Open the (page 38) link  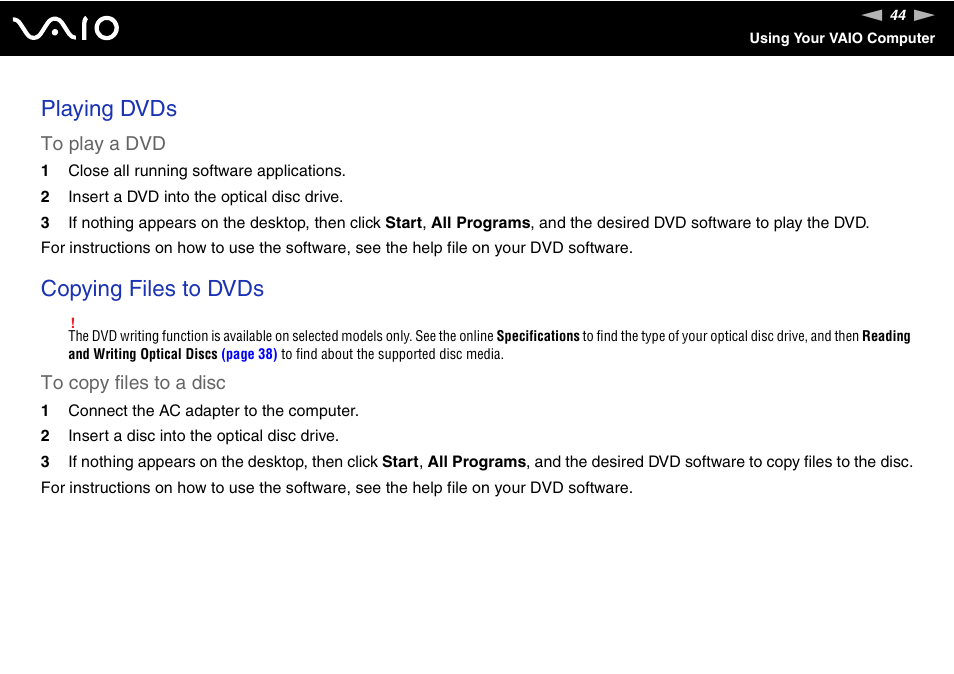coord(249,354)
